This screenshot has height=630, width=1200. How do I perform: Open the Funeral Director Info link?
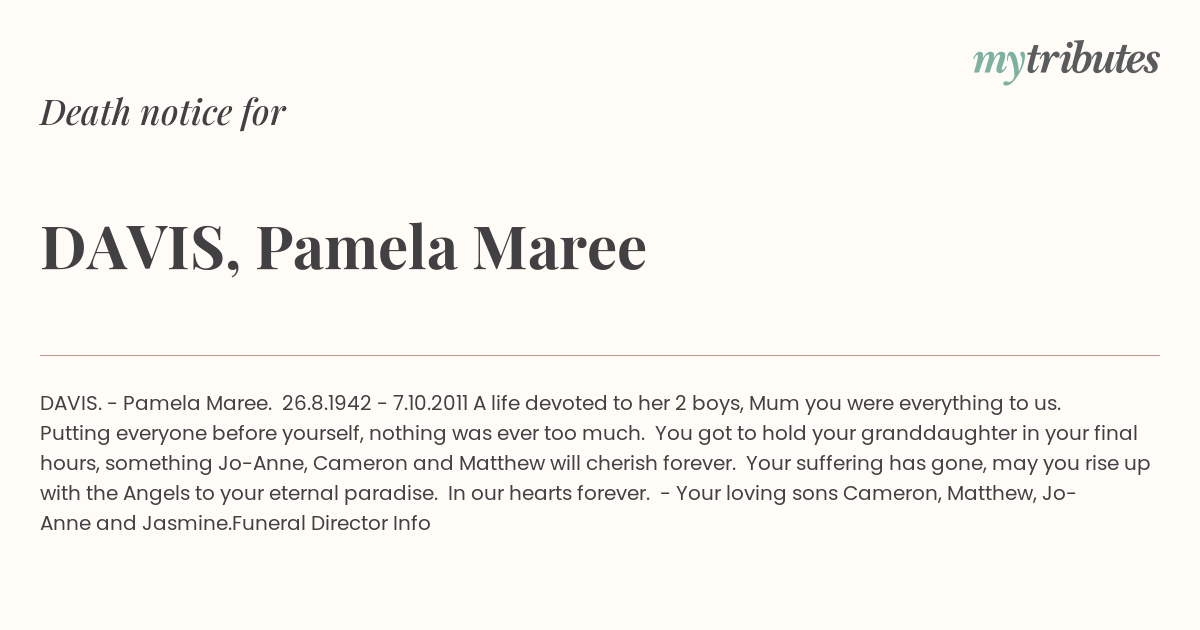click(331, 523)
